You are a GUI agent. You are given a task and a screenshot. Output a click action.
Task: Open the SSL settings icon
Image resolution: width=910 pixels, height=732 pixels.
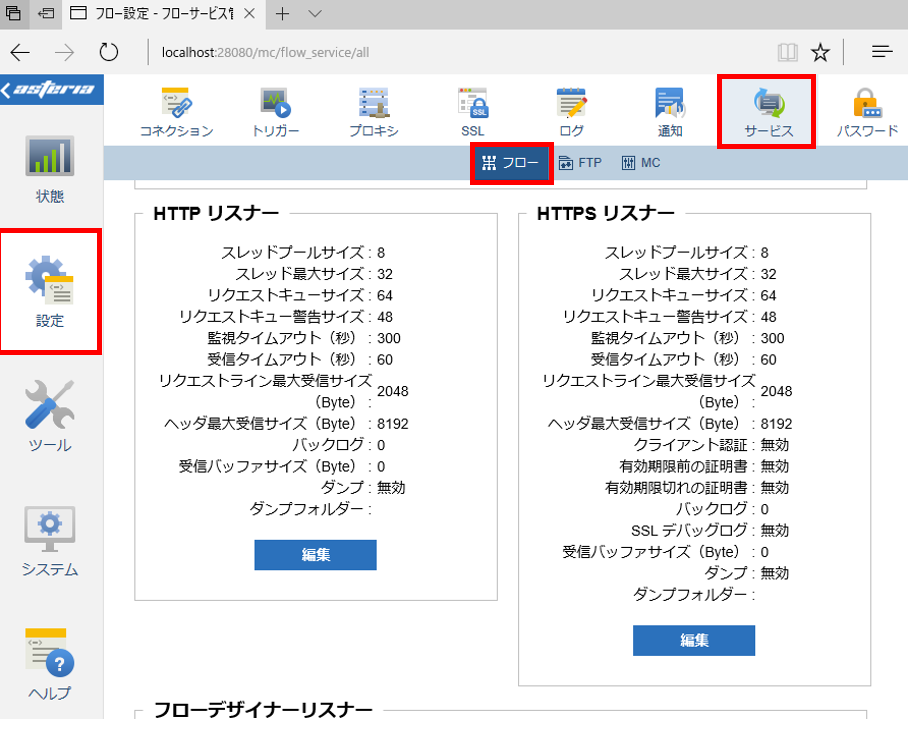[473, 112]
